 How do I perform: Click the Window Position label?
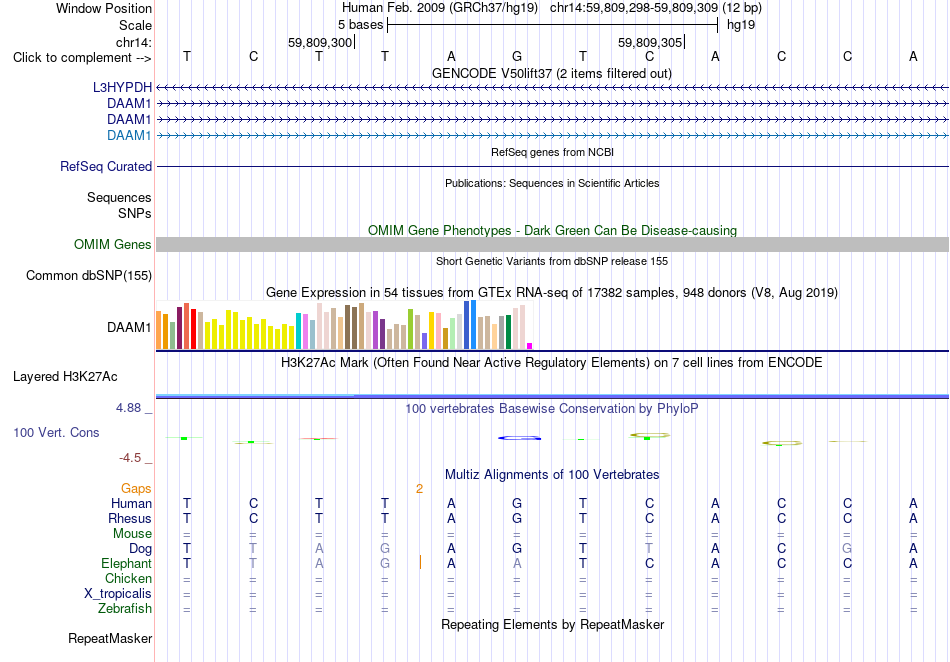point(104,8)
